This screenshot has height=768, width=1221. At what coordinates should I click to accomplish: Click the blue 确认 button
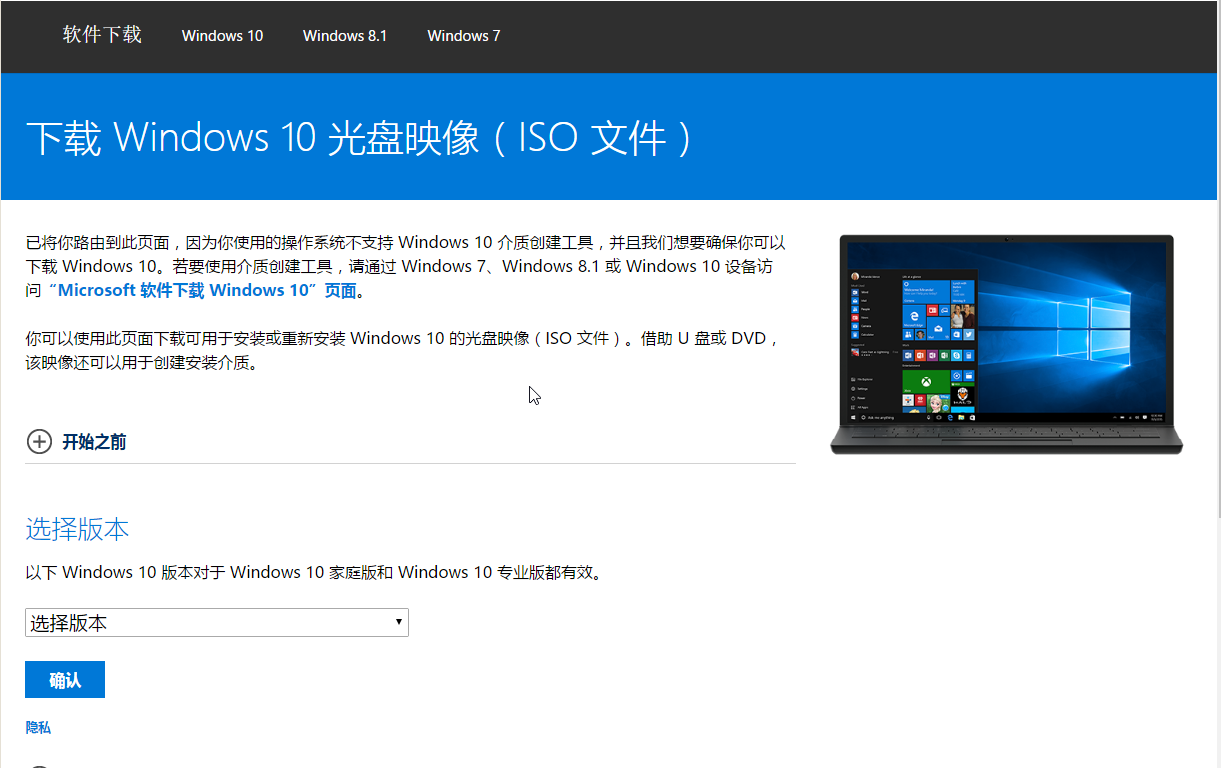pos(65,680)
